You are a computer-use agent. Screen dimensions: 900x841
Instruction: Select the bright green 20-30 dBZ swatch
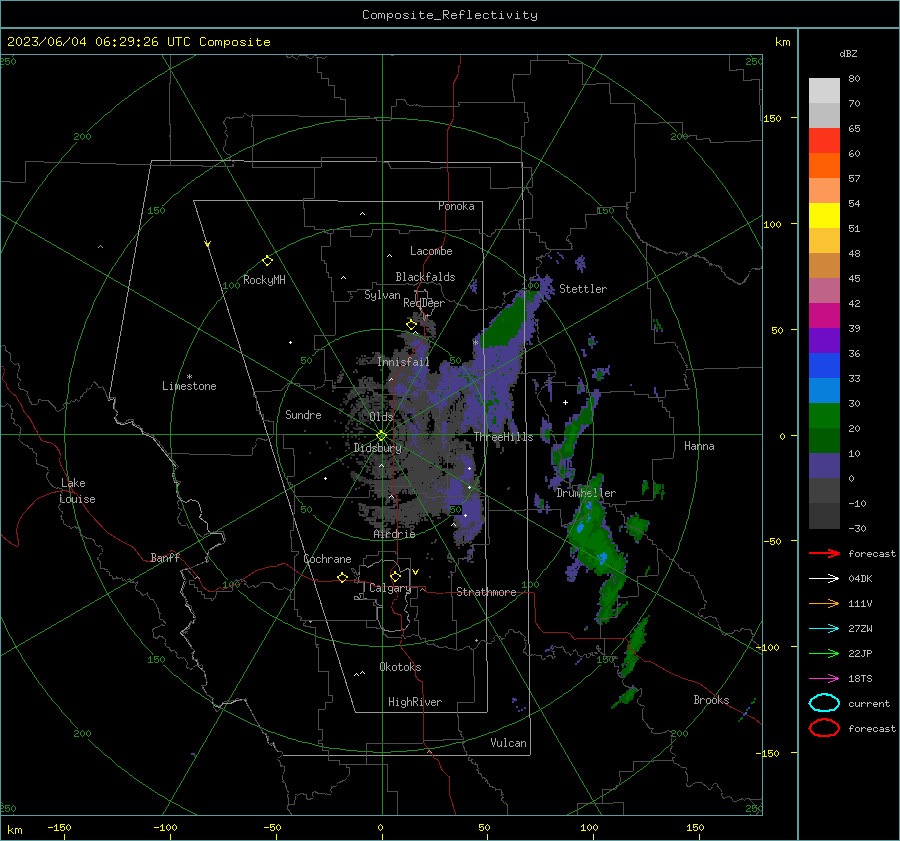click(824, 416)
